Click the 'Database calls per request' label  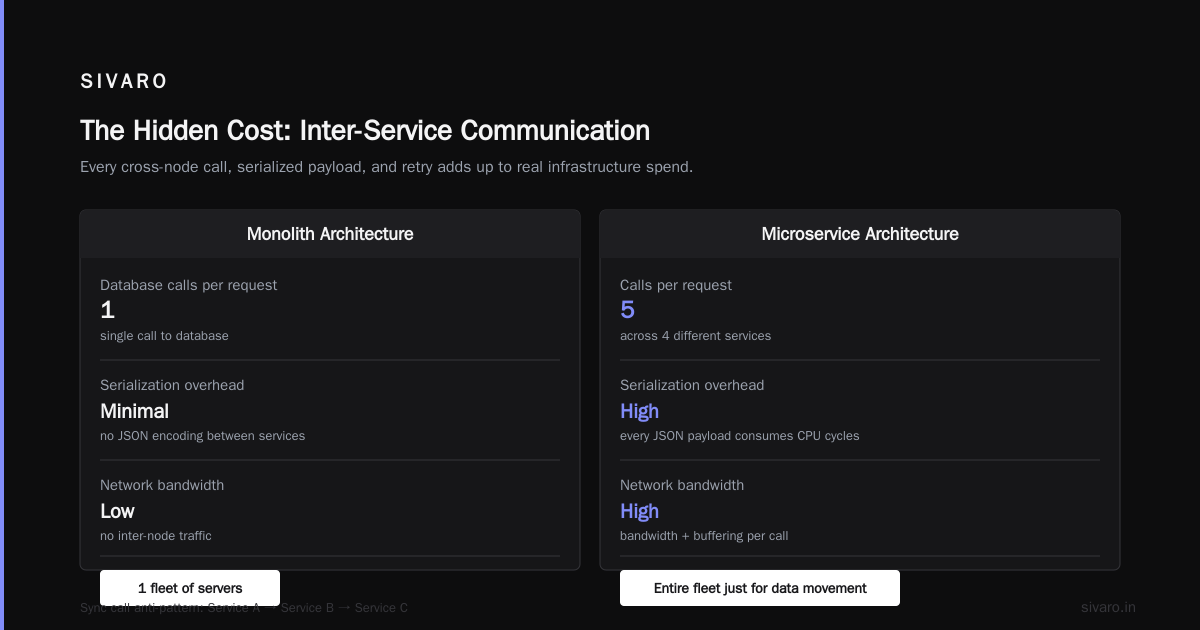coord(189,285)
